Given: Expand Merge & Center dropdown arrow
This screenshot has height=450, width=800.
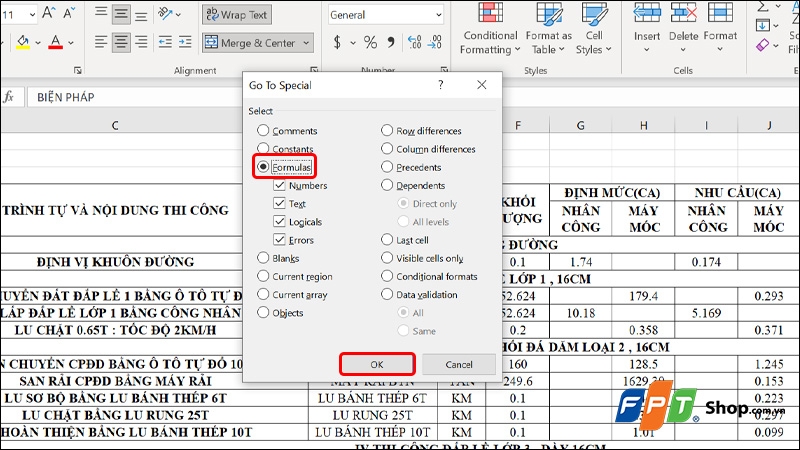Looking at the screenshot, I should click(306, 43).
